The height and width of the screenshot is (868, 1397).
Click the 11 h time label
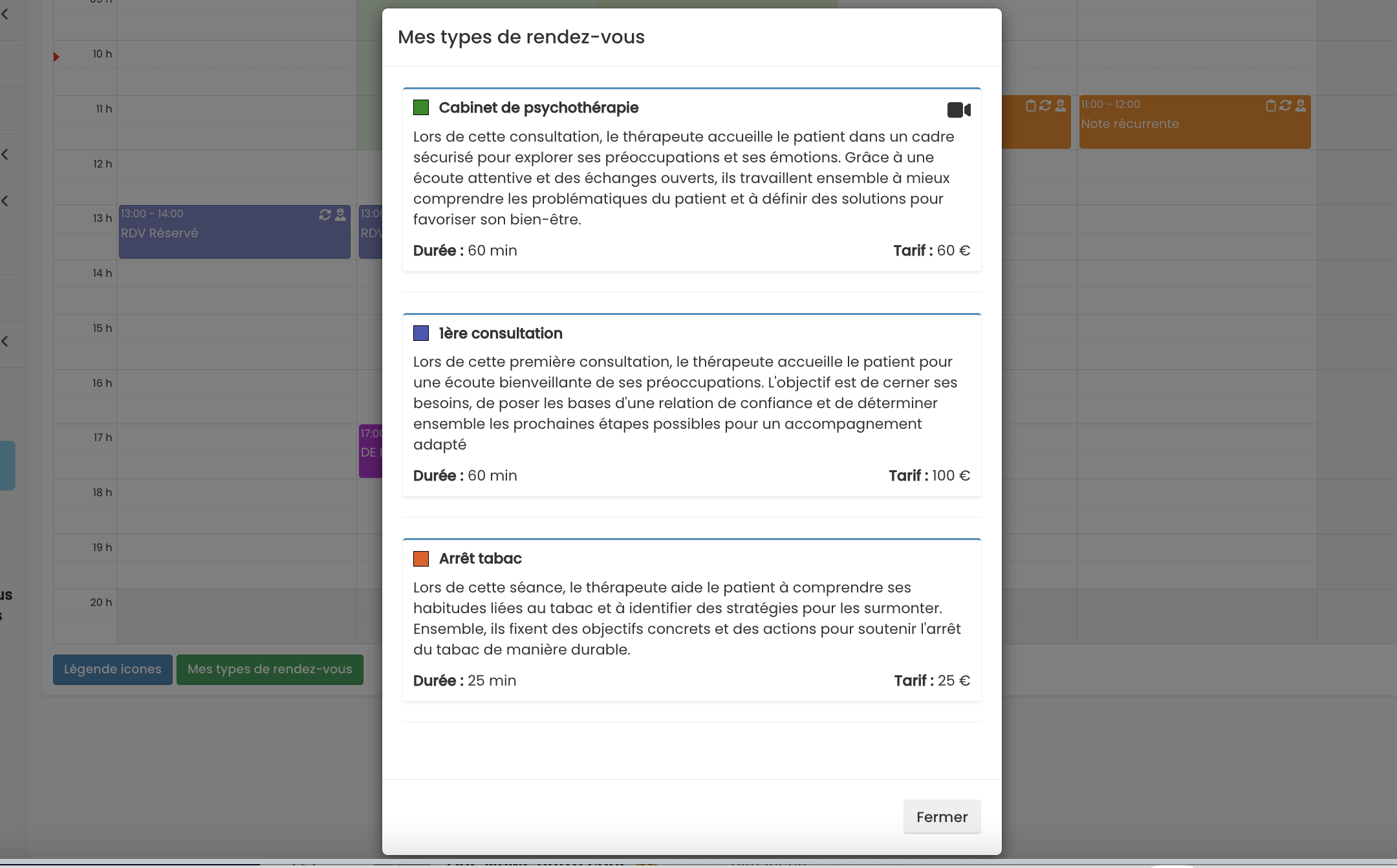pyautogui.click(x=104, y=109)
